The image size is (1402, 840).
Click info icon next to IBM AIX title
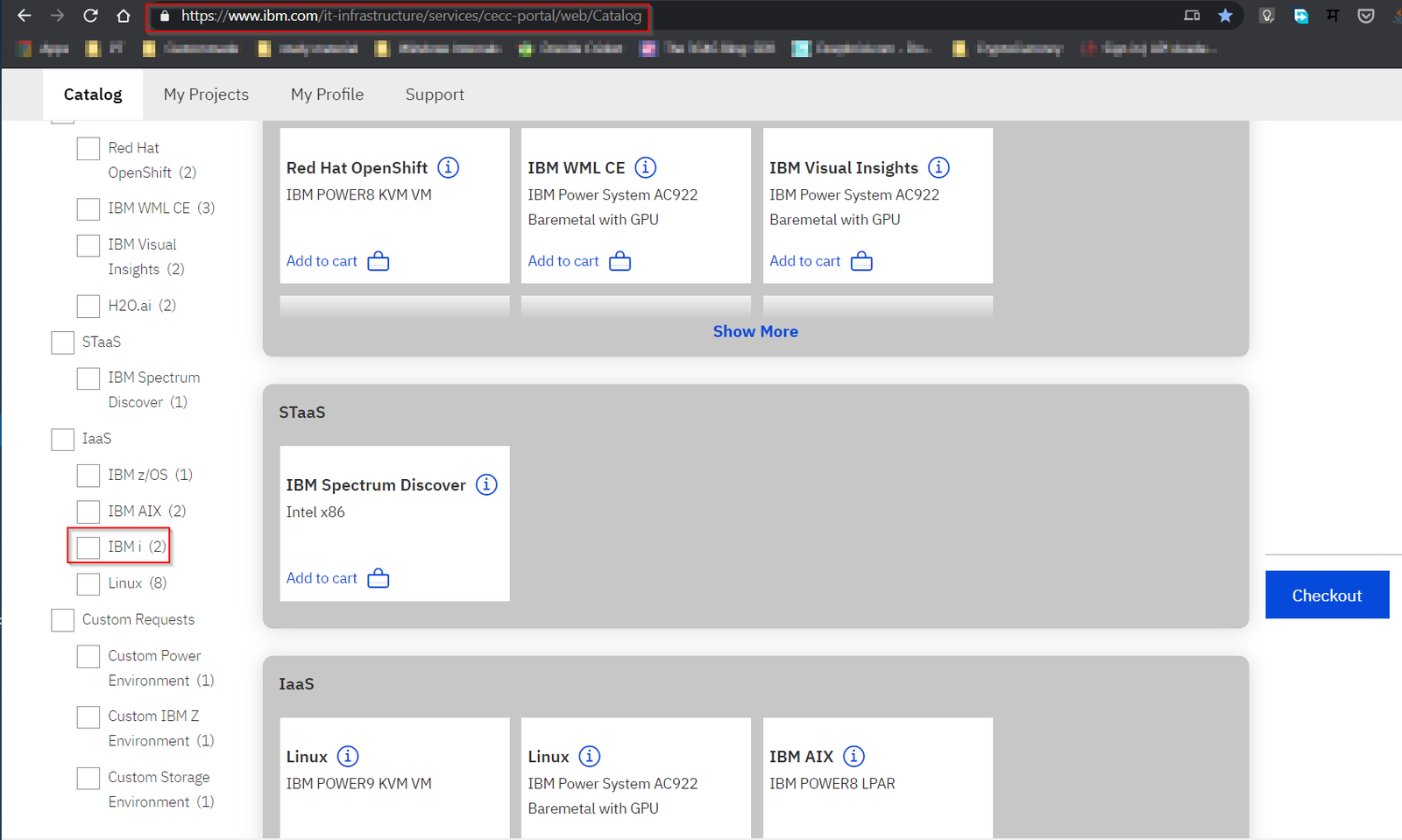(853, 756)
